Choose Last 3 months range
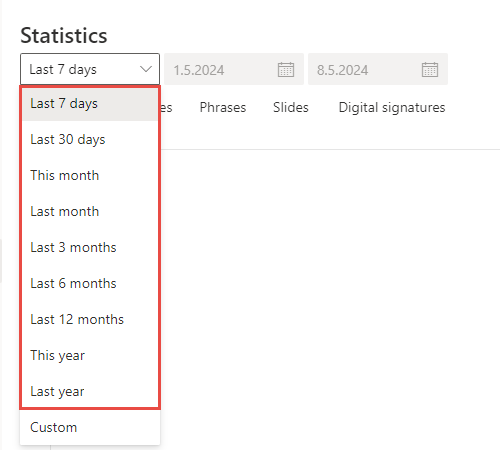The width and height of the screenshot is (500, 450). pyautogui.click(x=90, y=247)
